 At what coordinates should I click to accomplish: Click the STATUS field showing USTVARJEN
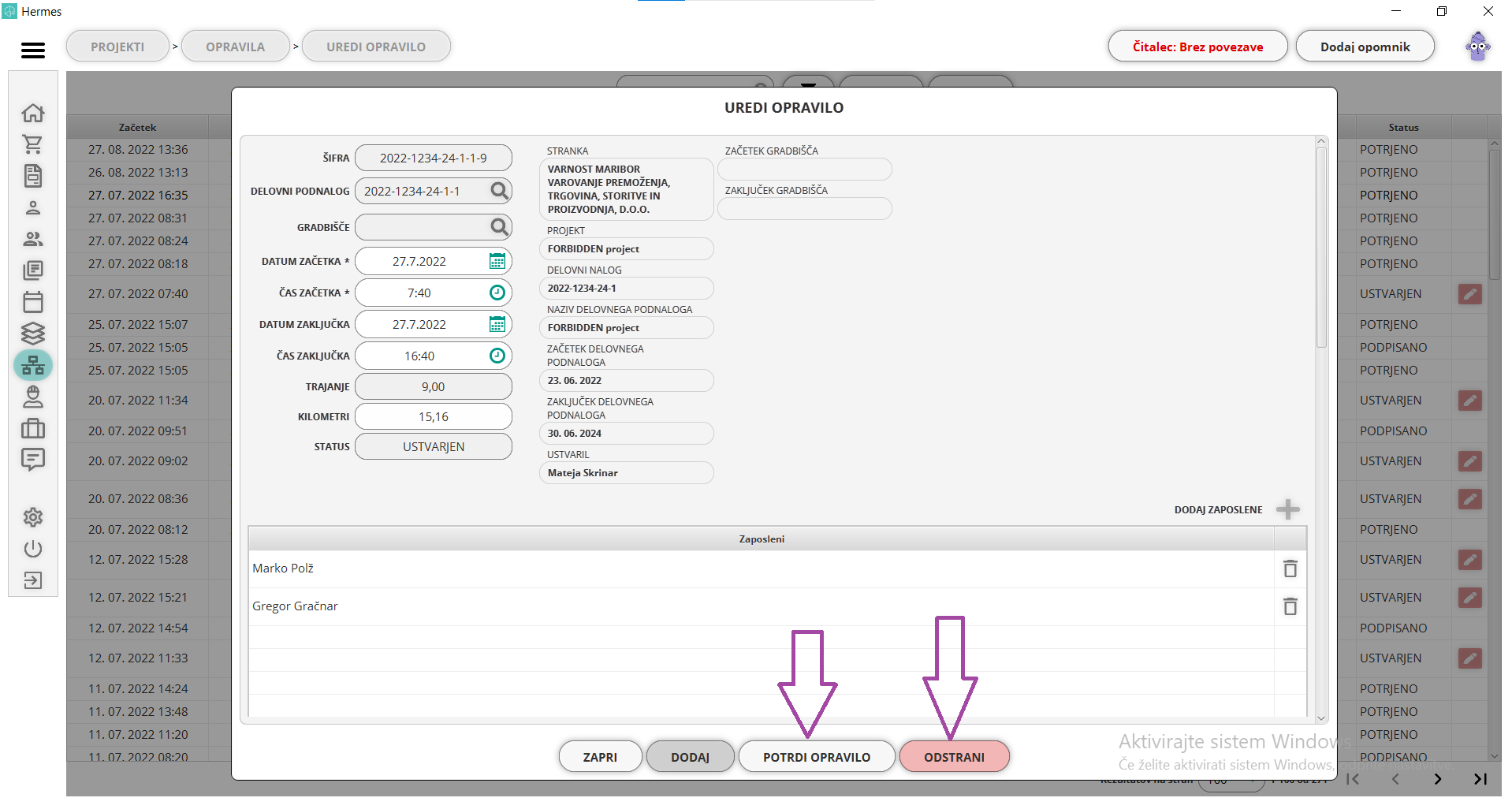(434, 446)
